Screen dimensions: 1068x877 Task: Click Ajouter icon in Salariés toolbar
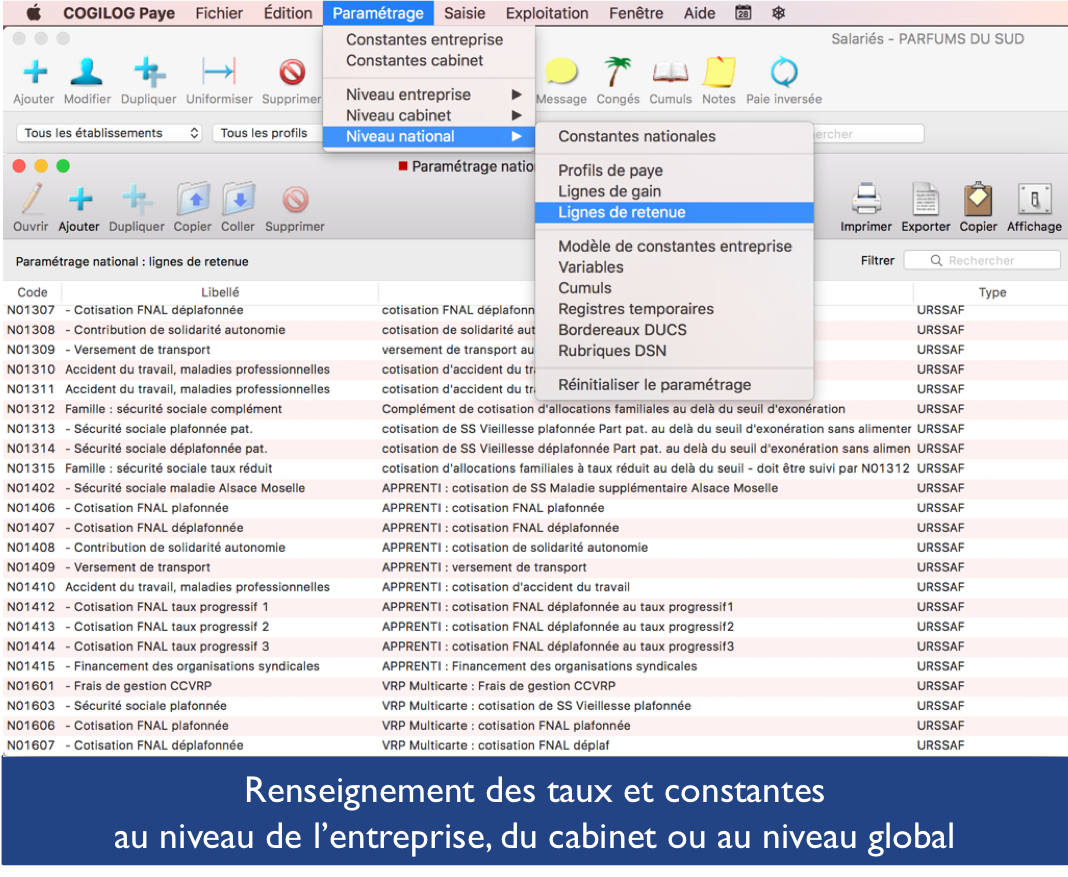[35, 71]
